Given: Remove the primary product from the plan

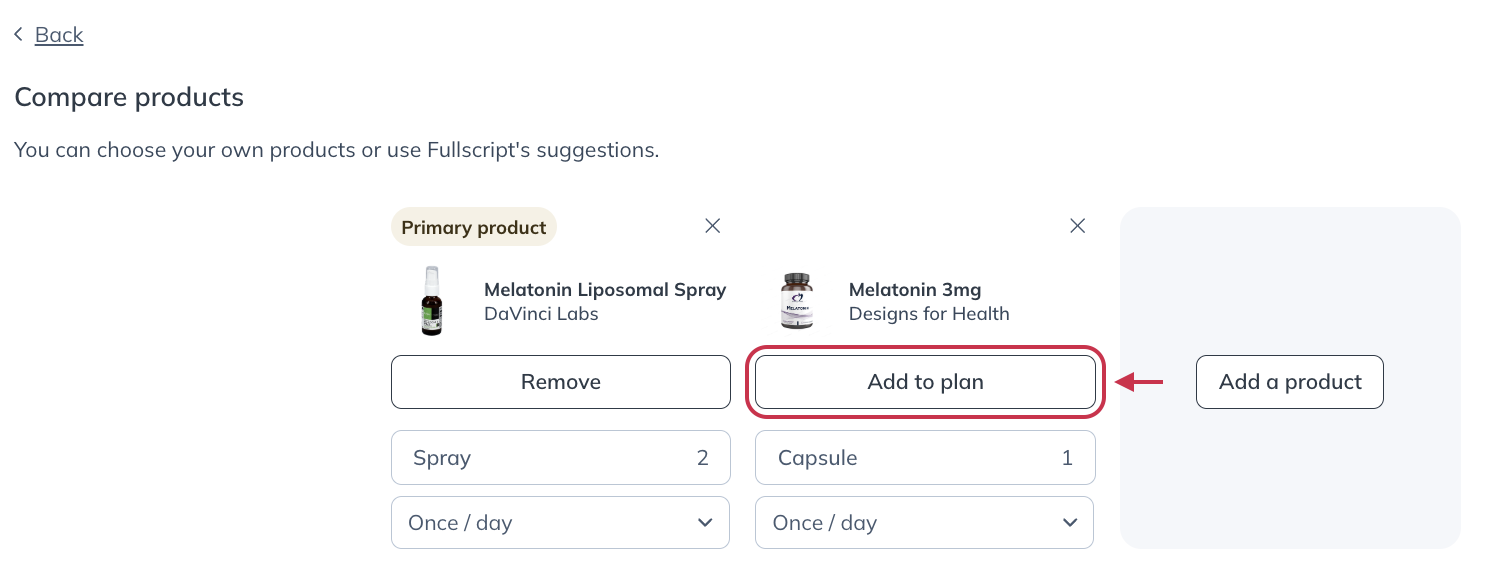Looking at the screenshot, I should [x=560, y=381].
